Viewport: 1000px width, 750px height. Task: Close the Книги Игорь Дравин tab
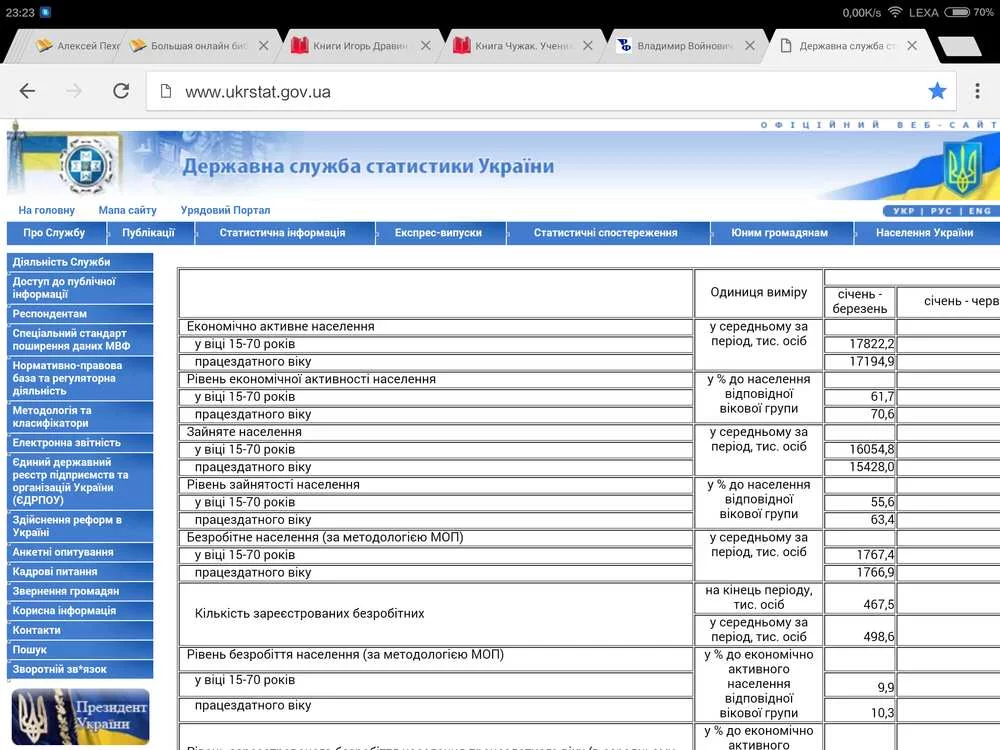click(425, 45)
